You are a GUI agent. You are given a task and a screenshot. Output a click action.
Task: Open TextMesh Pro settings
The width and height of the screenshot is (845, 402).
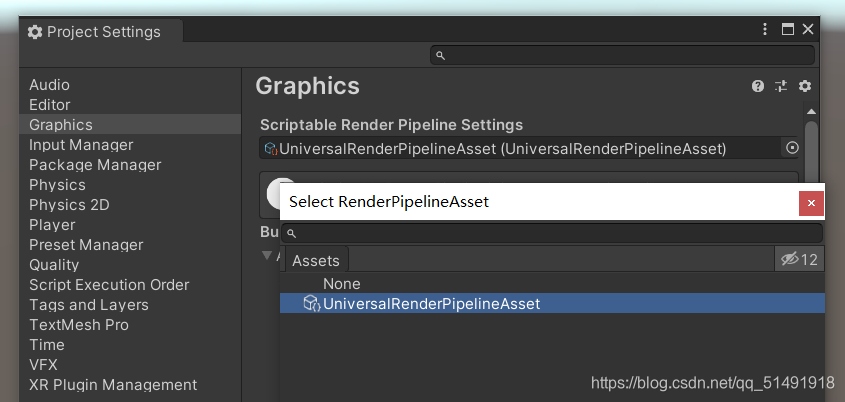click(x=130, y=324)
